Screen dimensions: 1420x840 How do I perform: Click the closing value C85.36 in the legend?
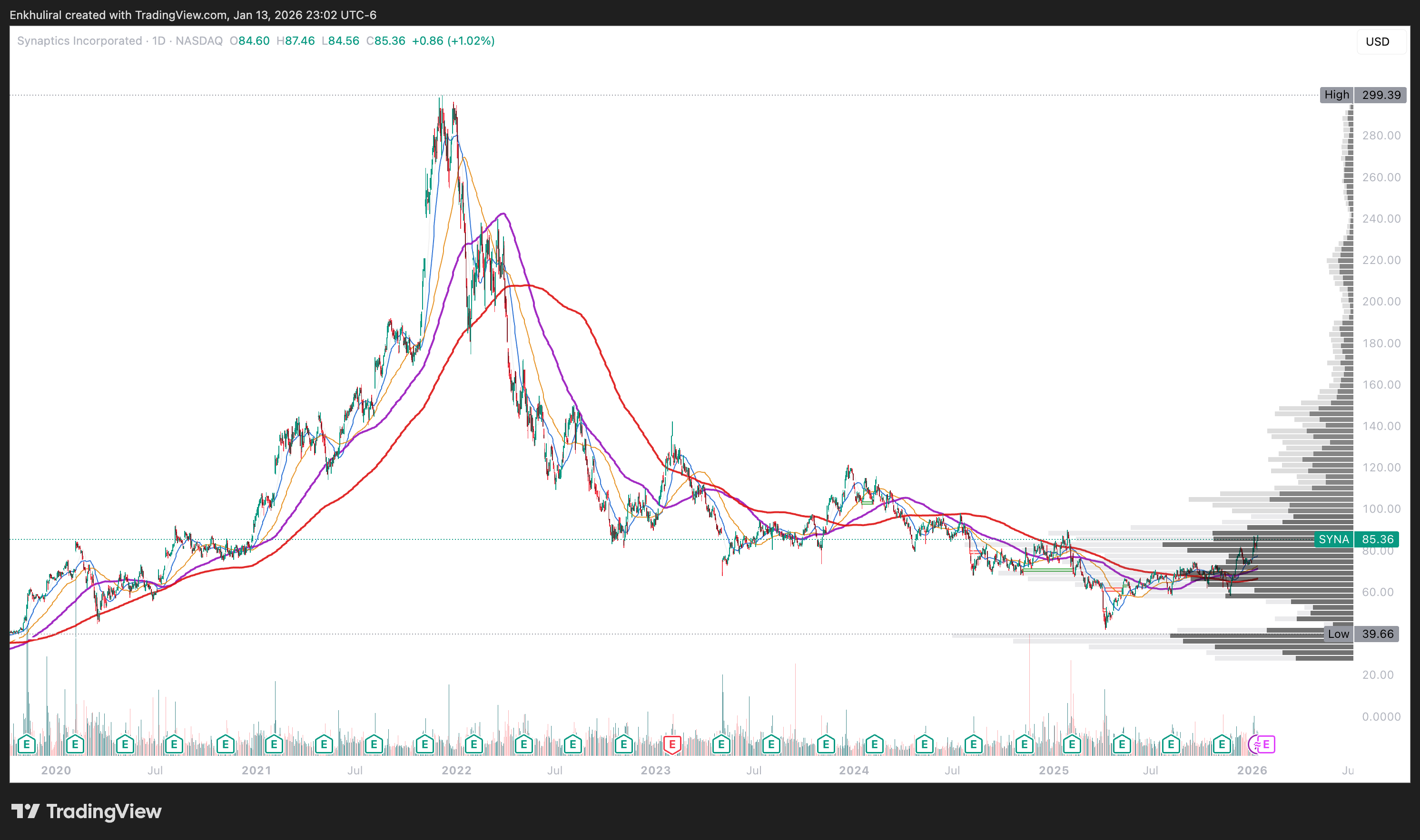[385, 41]
